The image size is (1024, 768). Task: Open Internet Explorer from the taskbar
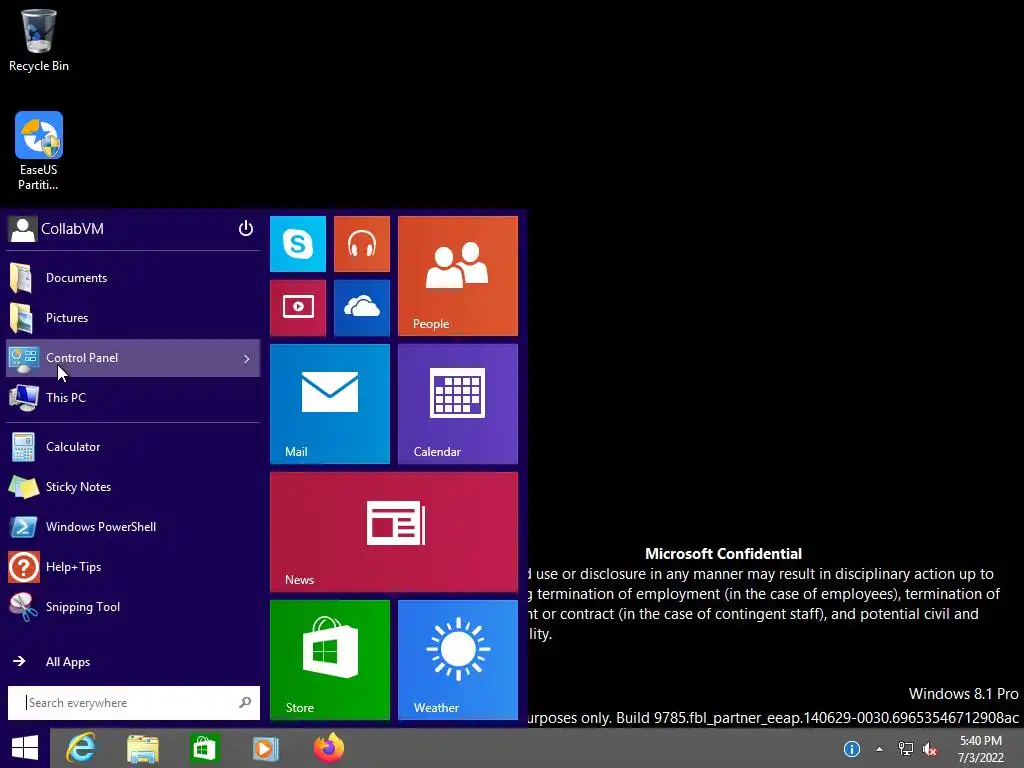coord(81,748)
